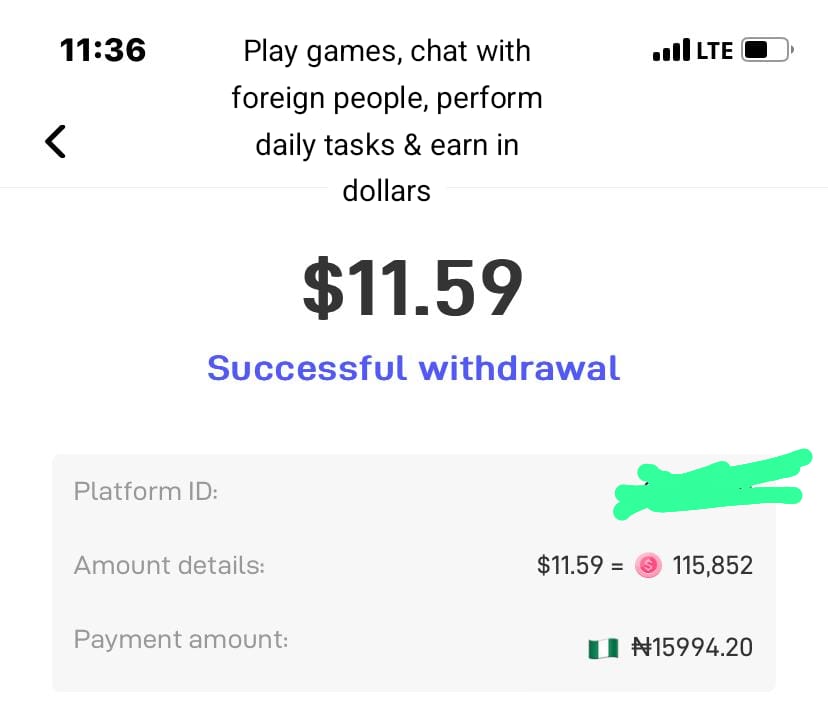Tap the 11:36 clock in status bar

tap(103, 50)
